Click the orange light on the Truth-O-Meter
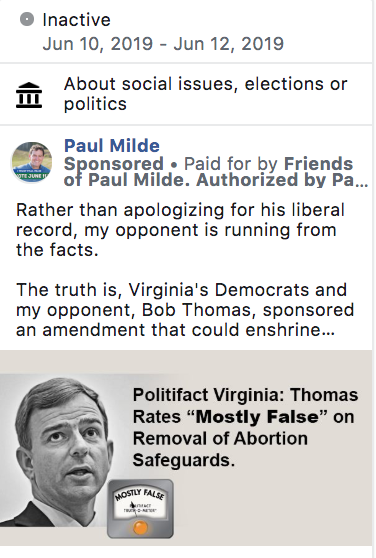 pos(140,527)
